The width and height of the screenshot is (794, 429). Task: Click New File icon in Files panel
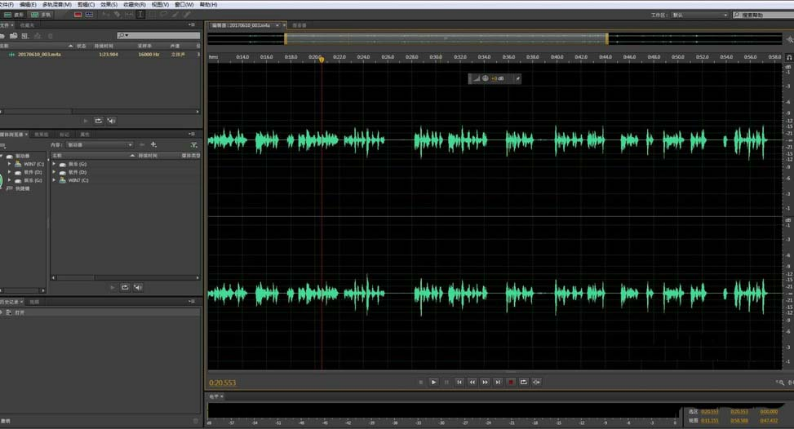point(25,35)
